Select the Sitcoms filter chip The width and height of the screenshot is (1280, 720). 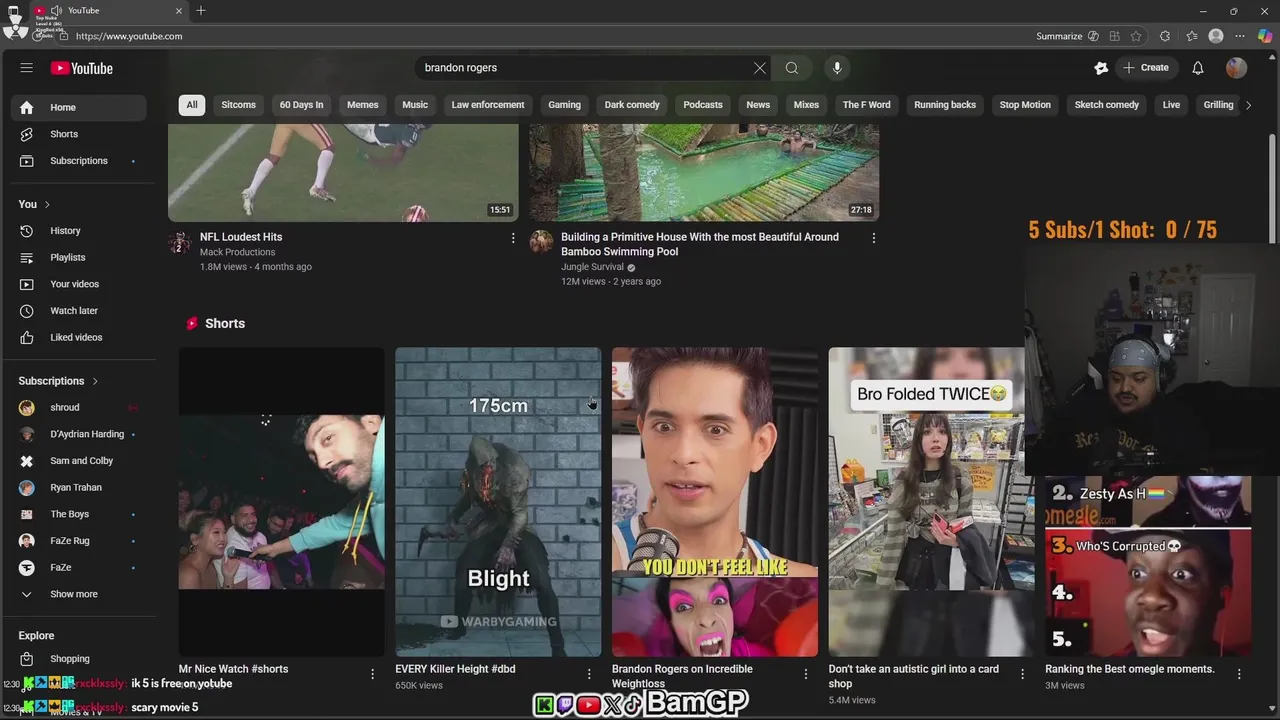238,105
